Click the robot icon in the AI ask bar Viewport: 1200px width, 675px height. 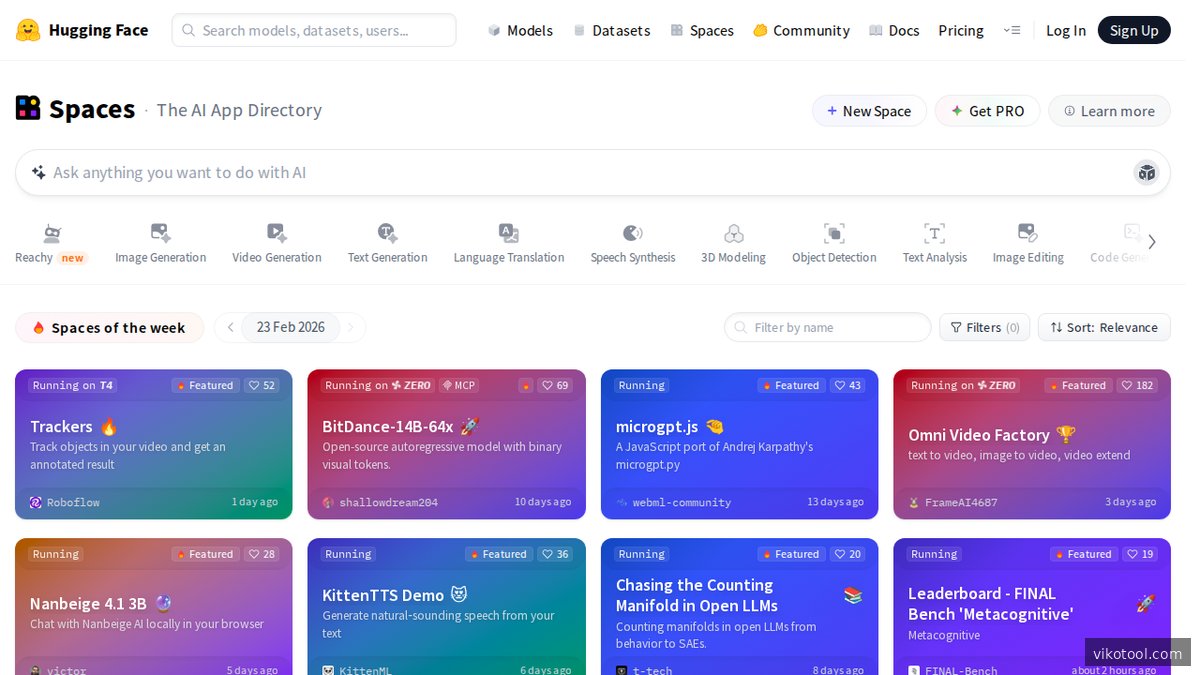1146,172
